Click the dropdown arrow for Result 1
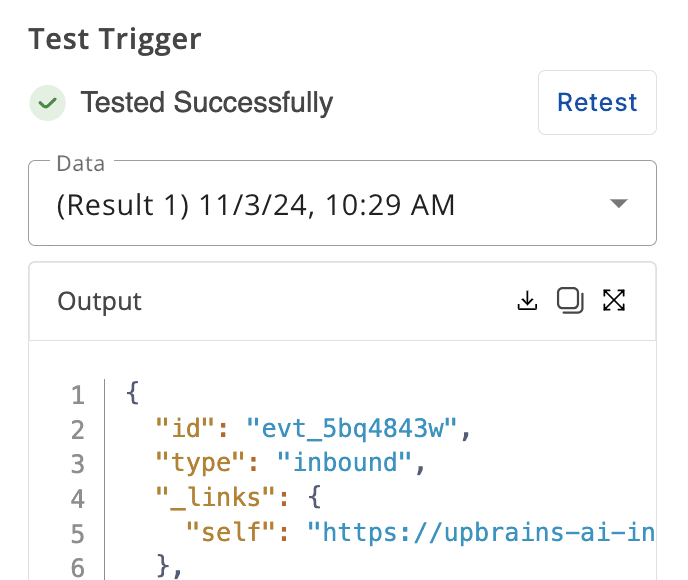This screenshot has height=580, width=688. (x=619, y=204)
